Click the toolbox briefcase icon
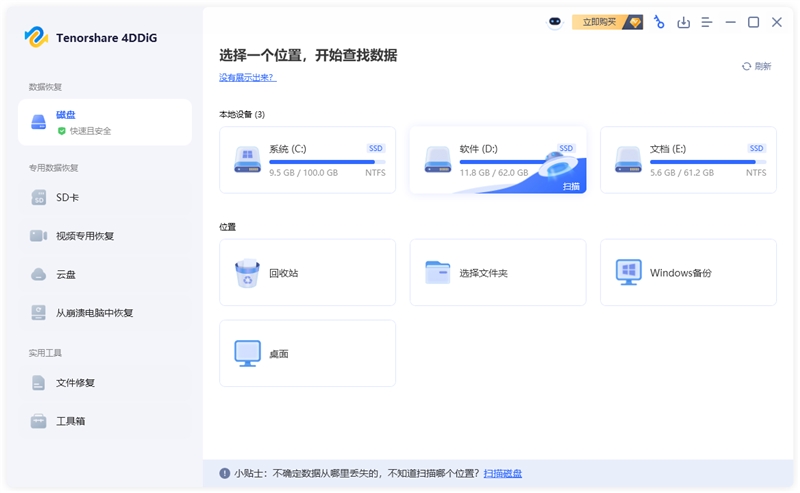The width and height of the screenshot is (800, 493). click(39, 421)
